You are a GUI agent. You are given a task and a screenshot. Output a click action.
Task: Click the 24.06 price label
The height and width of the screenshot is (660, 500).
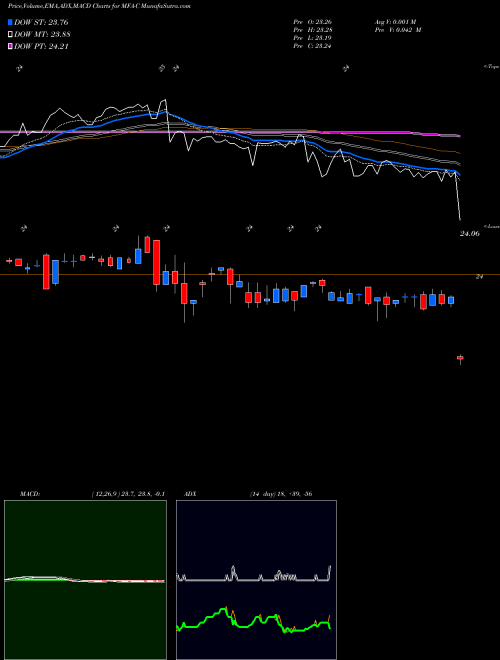(x=469, y=234)
